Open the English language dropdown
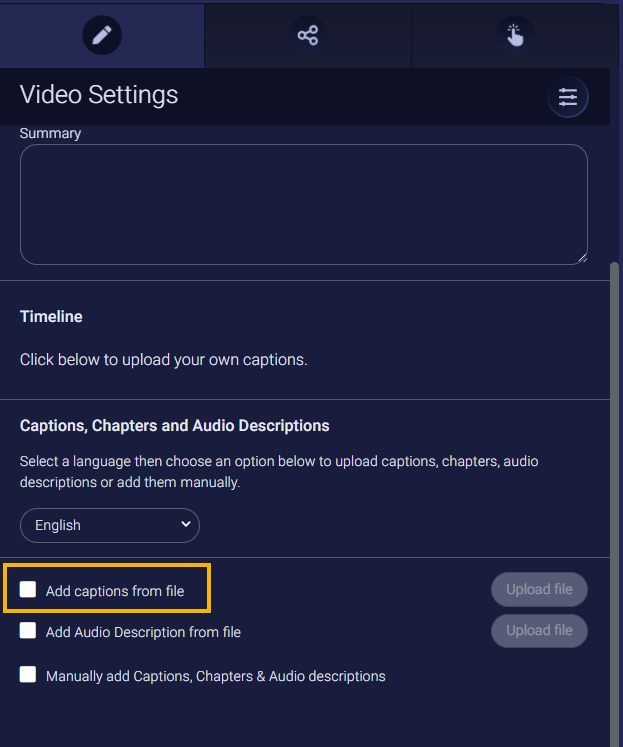 (109, 525)
